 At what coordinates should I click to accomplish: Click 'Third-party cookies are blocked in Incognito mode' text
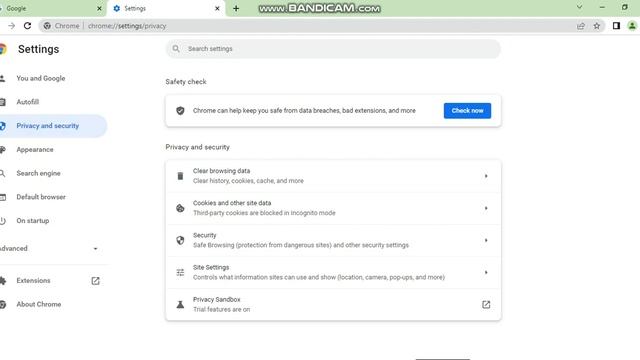[x=264, y=213]
